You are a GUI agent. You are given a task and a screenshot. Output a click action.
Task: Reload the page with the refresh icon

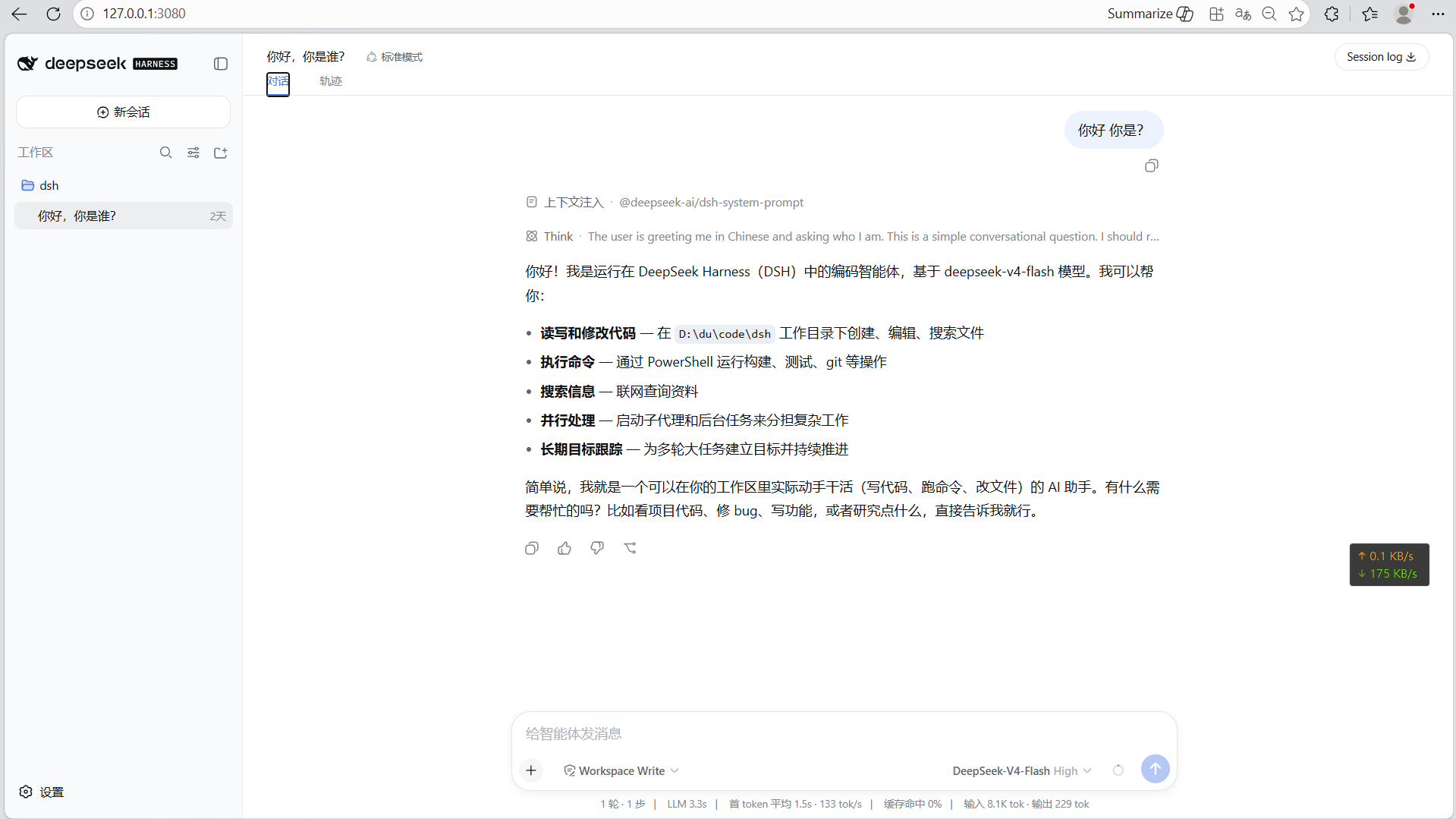point(53,14)
